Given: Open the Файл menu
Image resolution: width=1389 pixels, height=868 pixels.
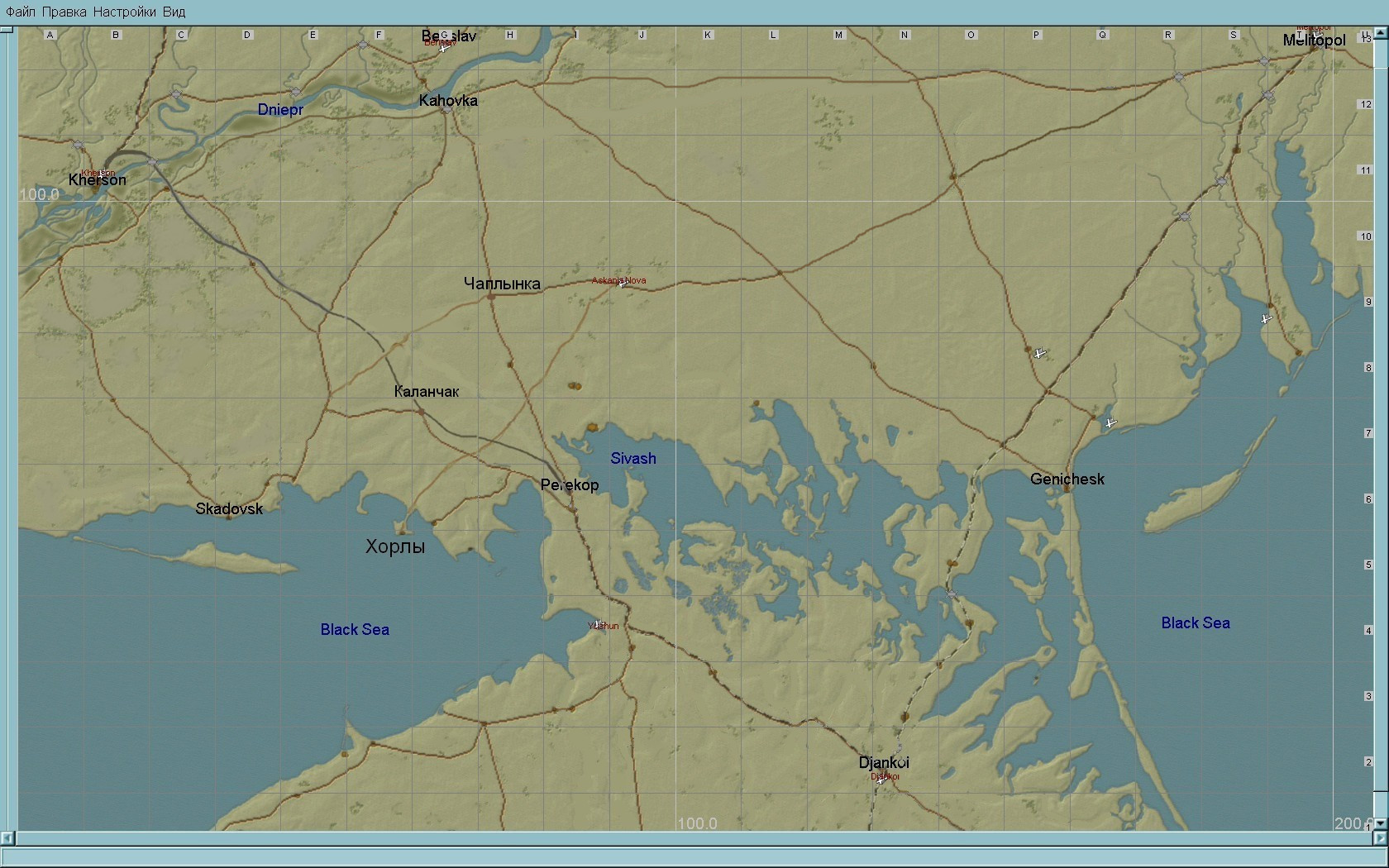Looking at the screenshot, I should pyautogui.click(x=21, y=12).
